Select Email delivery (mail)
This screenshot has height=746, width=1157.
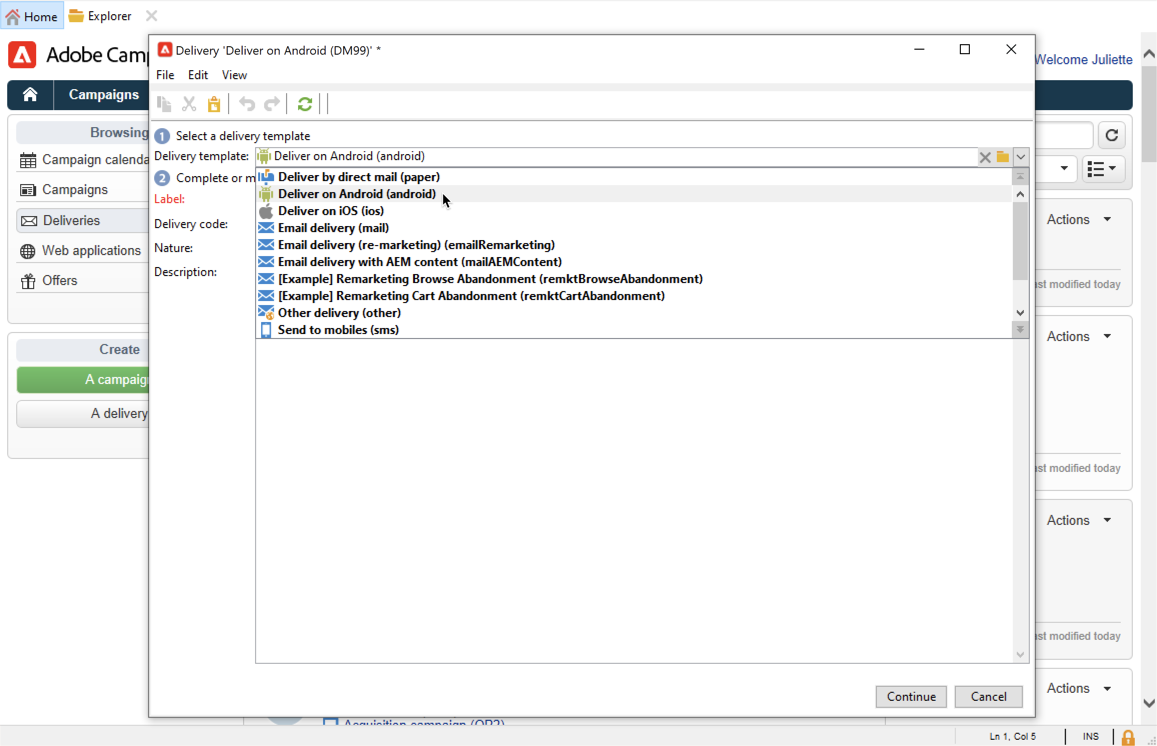click(635, 228)
